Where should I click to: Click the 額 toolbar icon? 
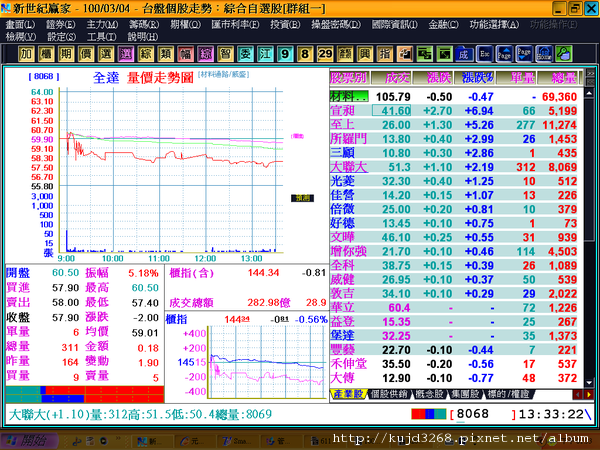pyautogui.click(x=345, y=54)
